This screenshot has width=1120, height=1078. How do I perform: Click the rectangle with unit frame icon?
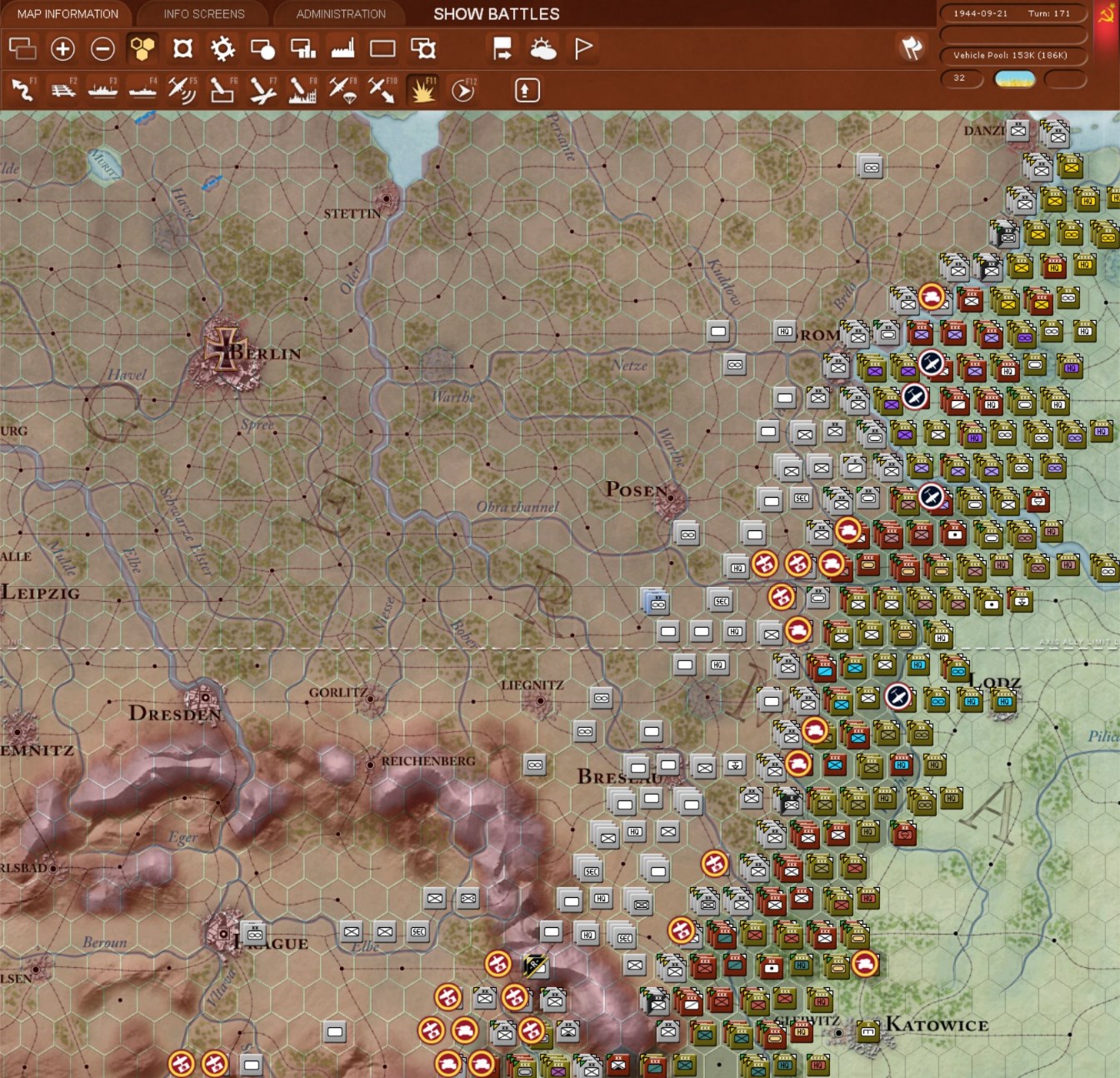point(423,49)
